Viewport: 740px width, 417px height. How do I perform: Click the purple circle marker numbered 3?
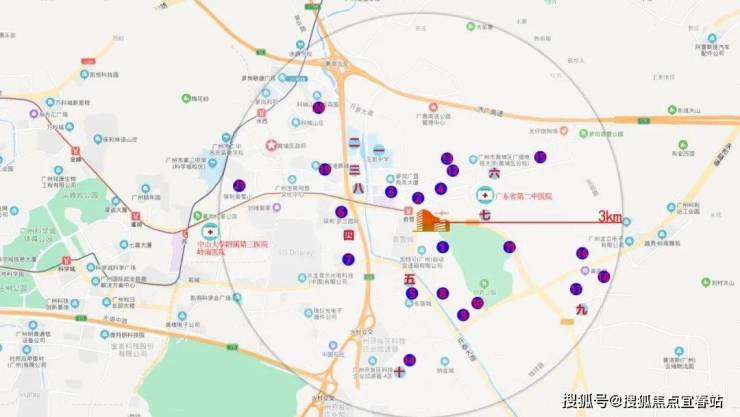[x=391, y=192]
